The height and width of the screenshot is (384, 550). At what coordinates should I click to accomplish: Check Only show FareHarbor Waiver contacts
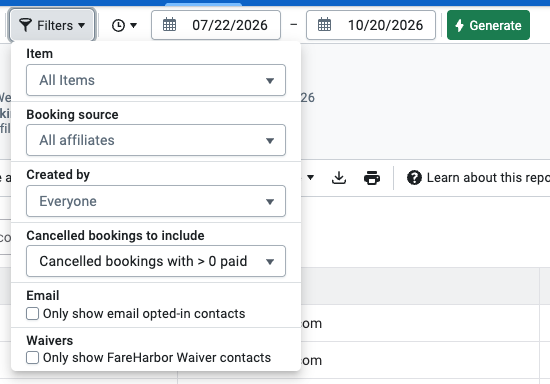coord(33,358)
